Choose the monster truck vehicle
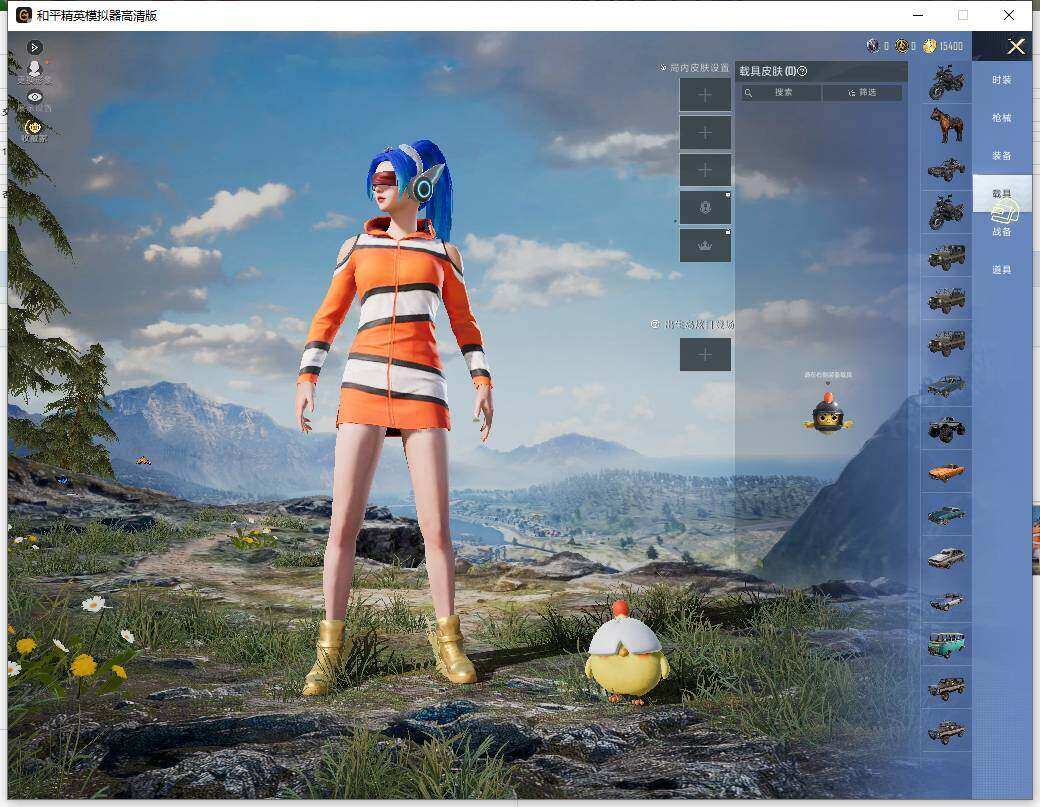 point(946,429)
